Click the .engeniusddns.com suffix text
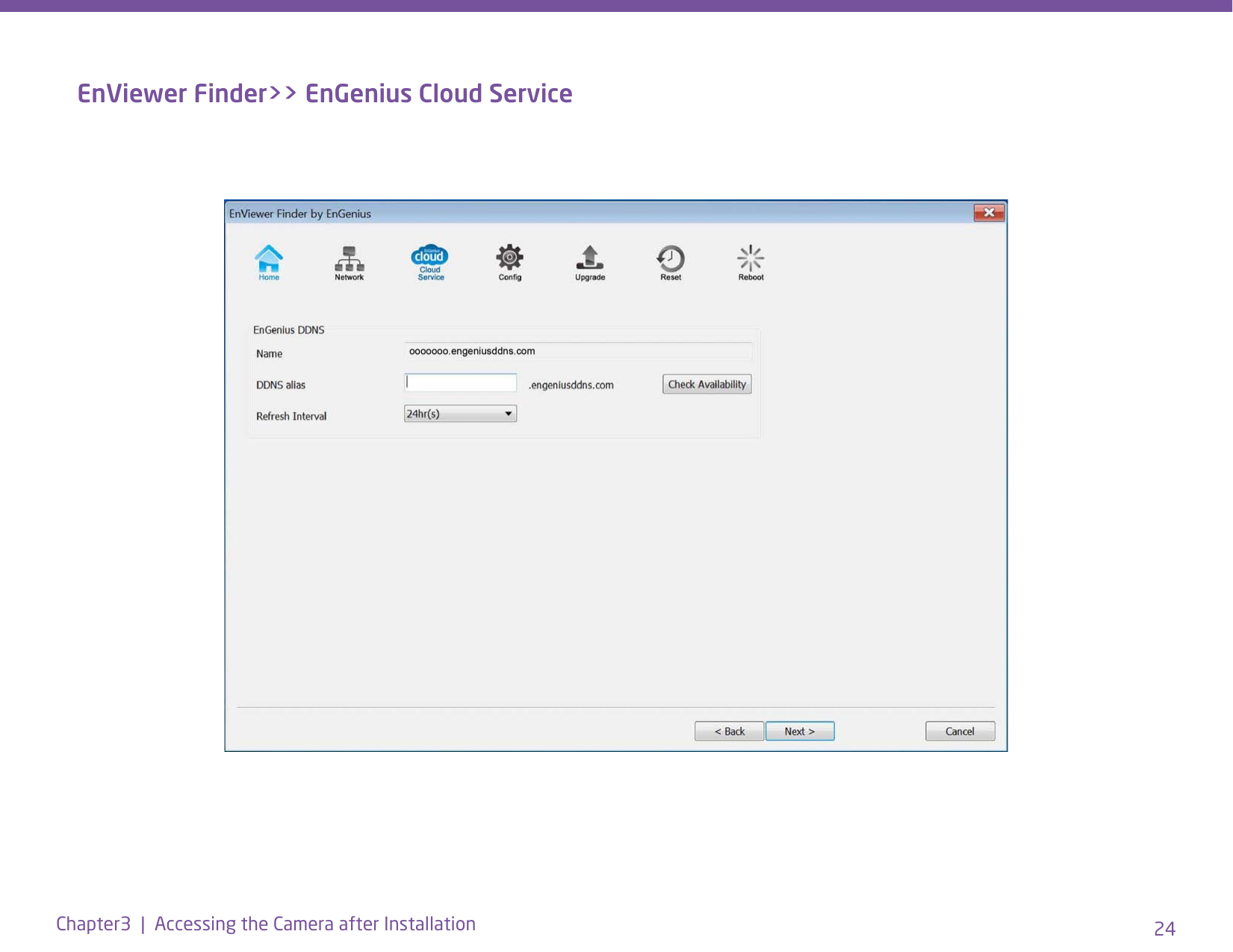 click(571, 385)
